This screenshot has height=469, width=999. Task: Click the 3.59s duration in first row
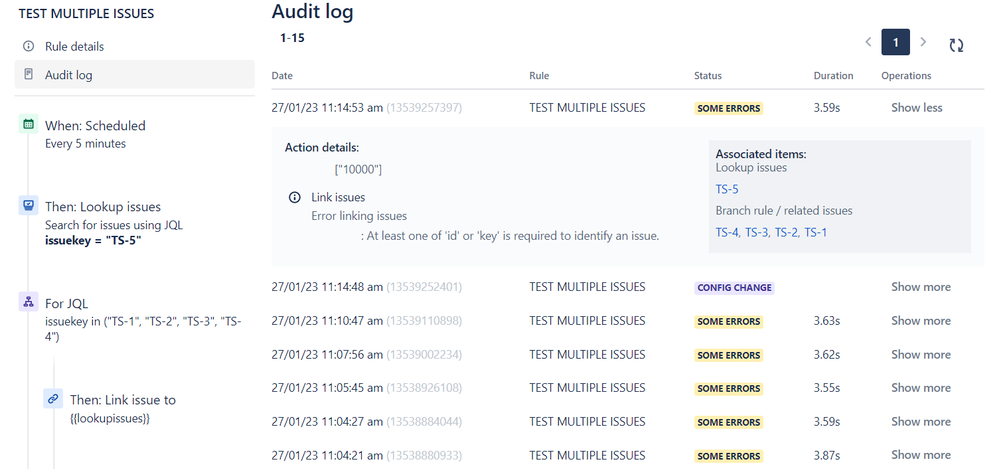827,108
